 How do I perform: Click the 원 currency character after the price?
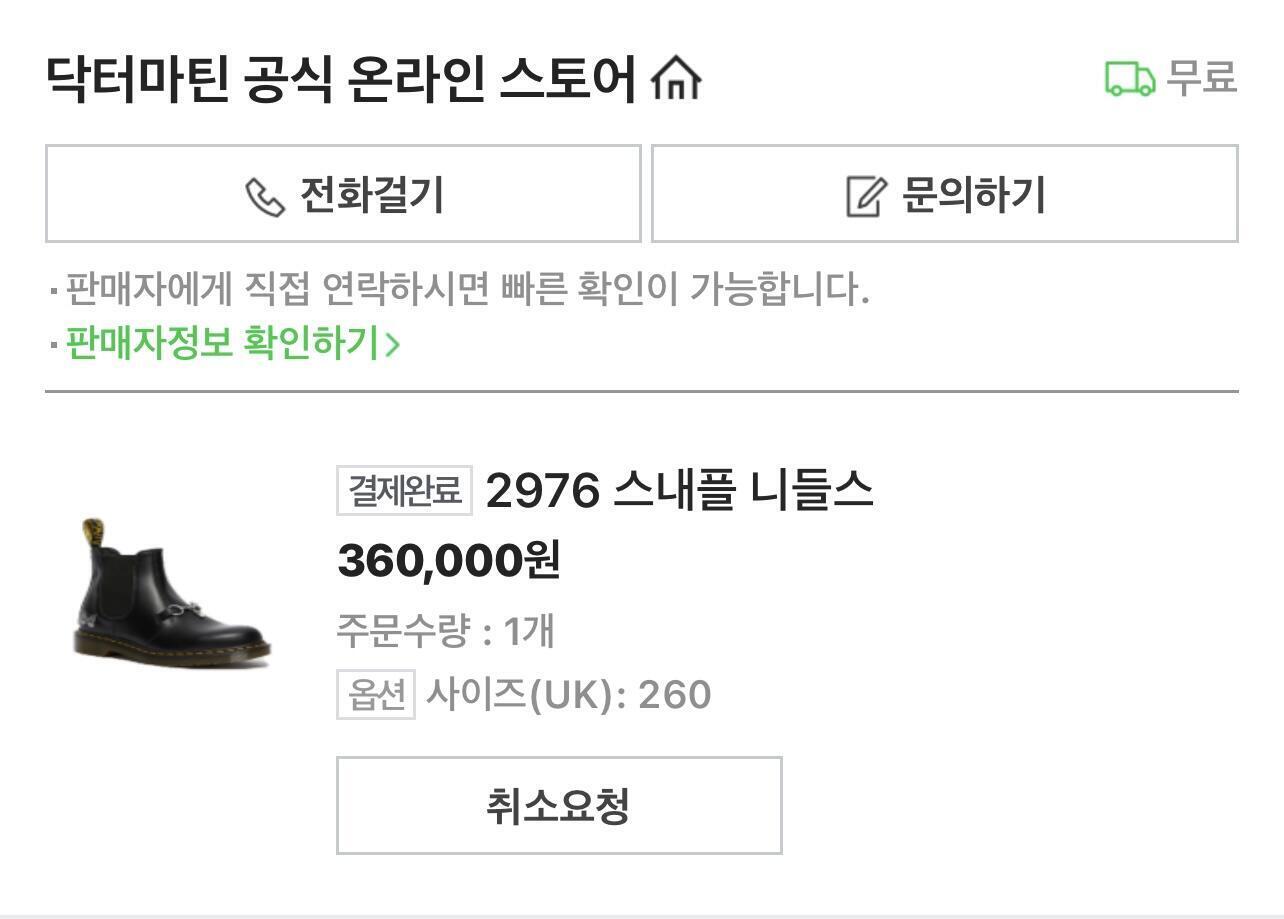click(x=541, y=560)
